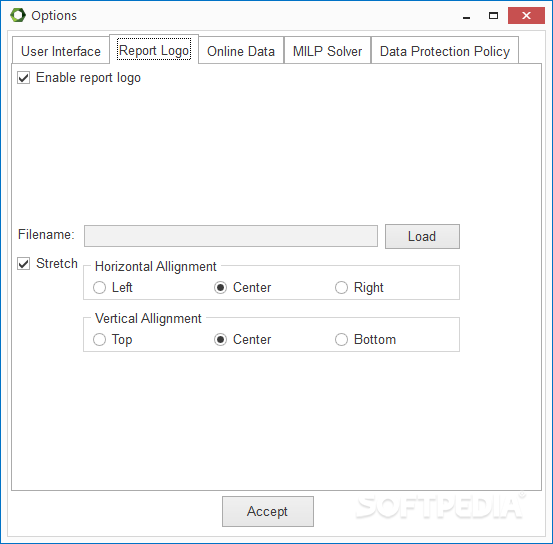Select Right horizontal alignment
The height and width of the screenshot is (544, 553).
(x=341, y=287)
